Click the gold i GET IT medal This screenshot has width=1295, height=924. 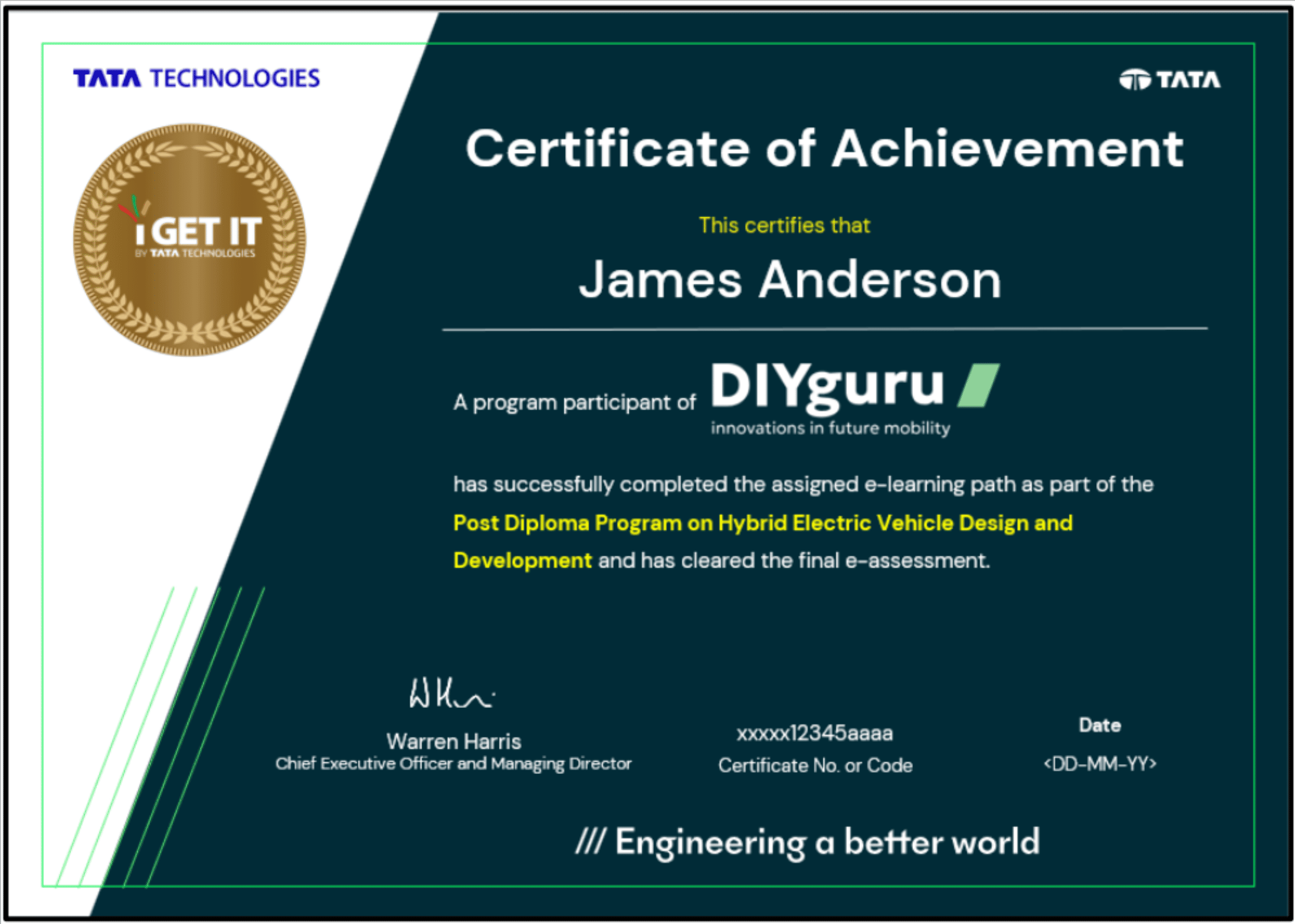point(190,240)
